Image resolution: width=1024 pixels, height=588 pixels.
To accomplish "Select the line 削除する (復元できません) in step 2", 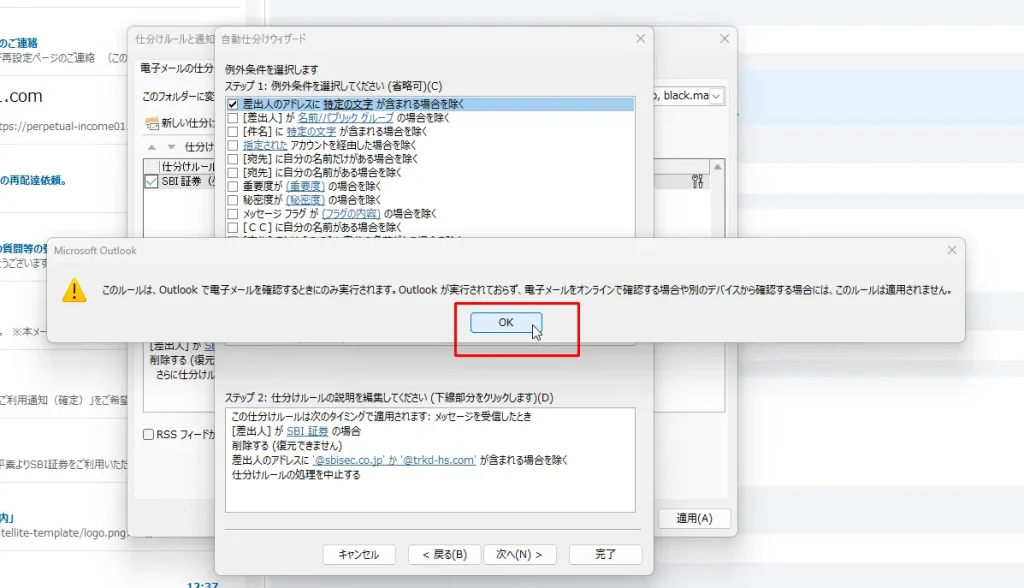I will point(287,446).
